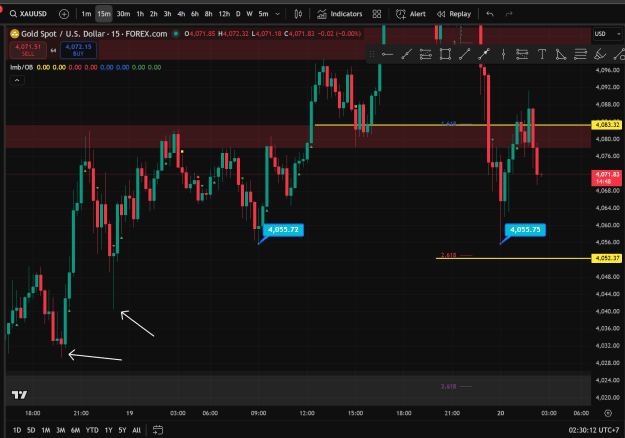Select the trend line drawing tool

[406, 54]
